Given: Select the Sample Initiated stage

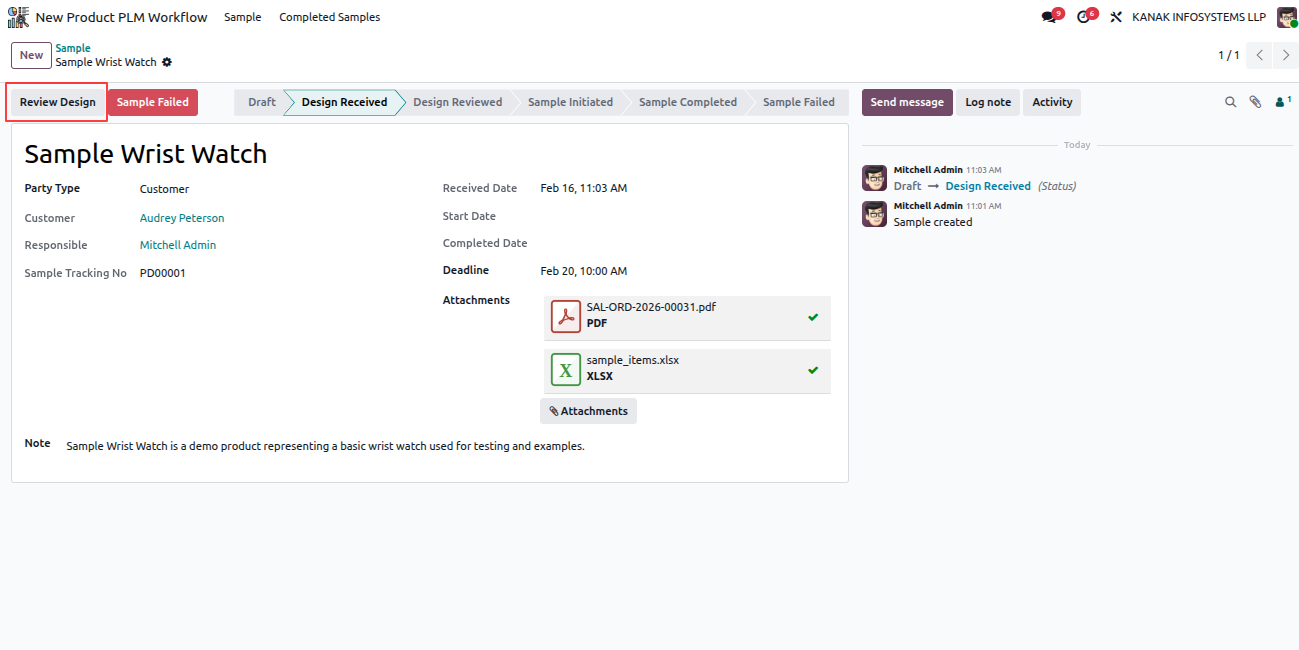Looking at the screenshot, I should (570, 102).
